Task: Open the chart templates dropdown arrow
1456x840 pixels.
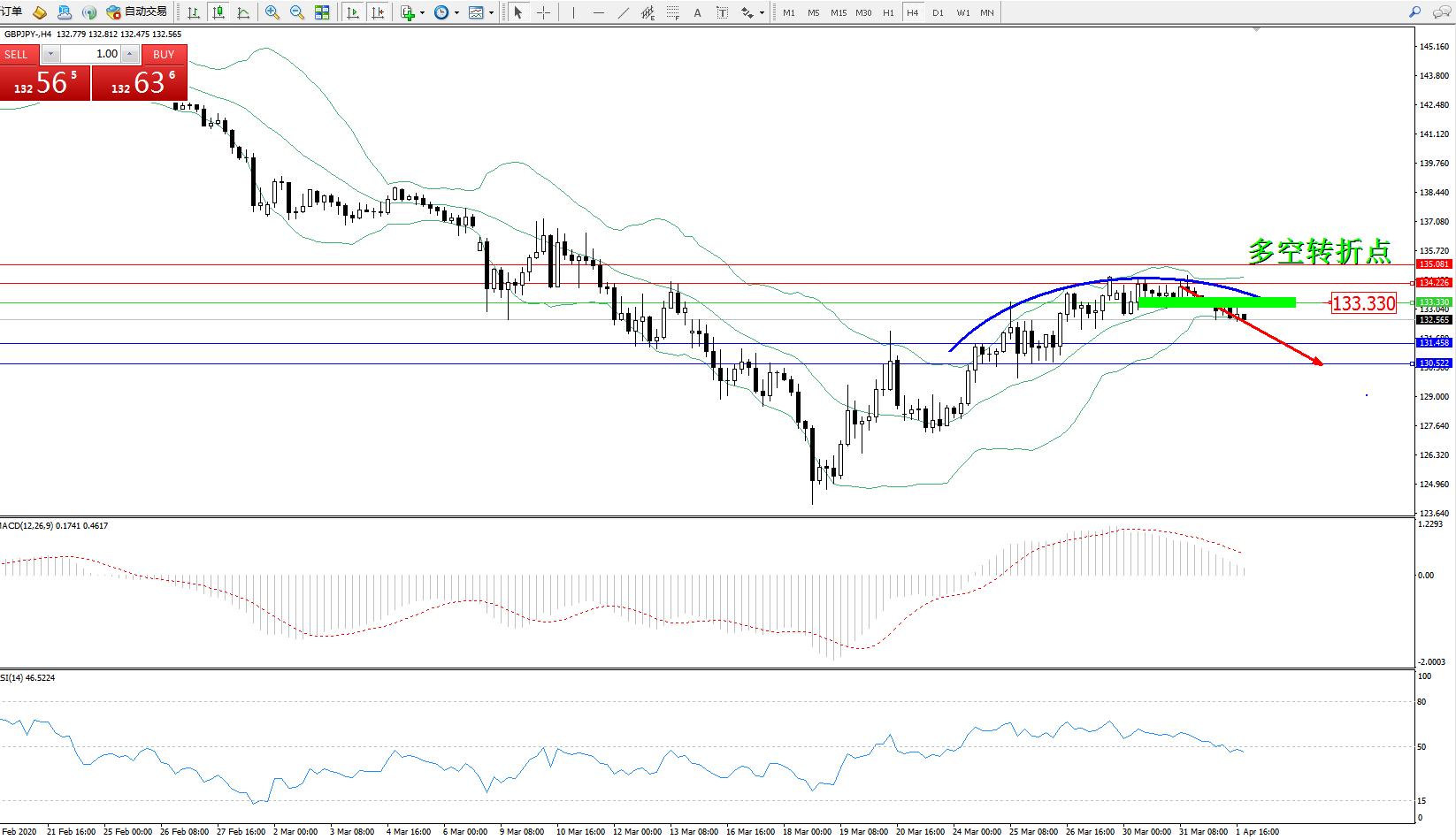Action: (x=491, y=13)
